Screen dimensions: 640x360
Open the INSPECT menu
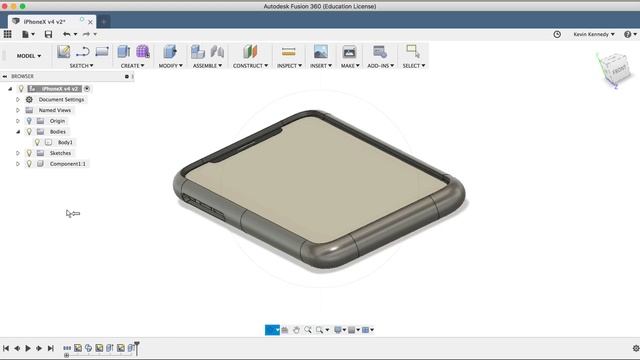point(289,65)
